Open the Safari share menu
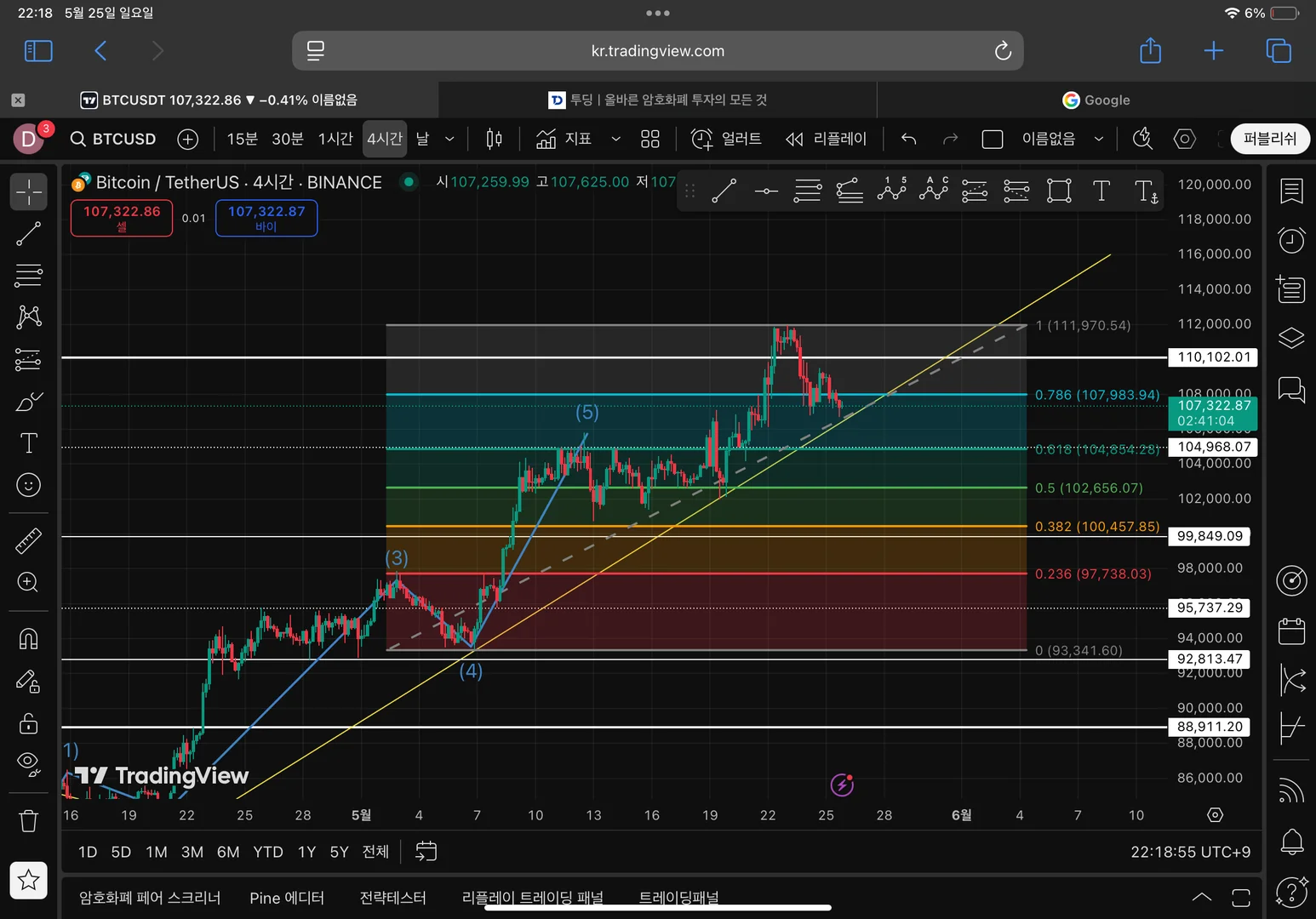Screen dimensions: 1316x919 pyautogui.click(x=1150, y=50)
